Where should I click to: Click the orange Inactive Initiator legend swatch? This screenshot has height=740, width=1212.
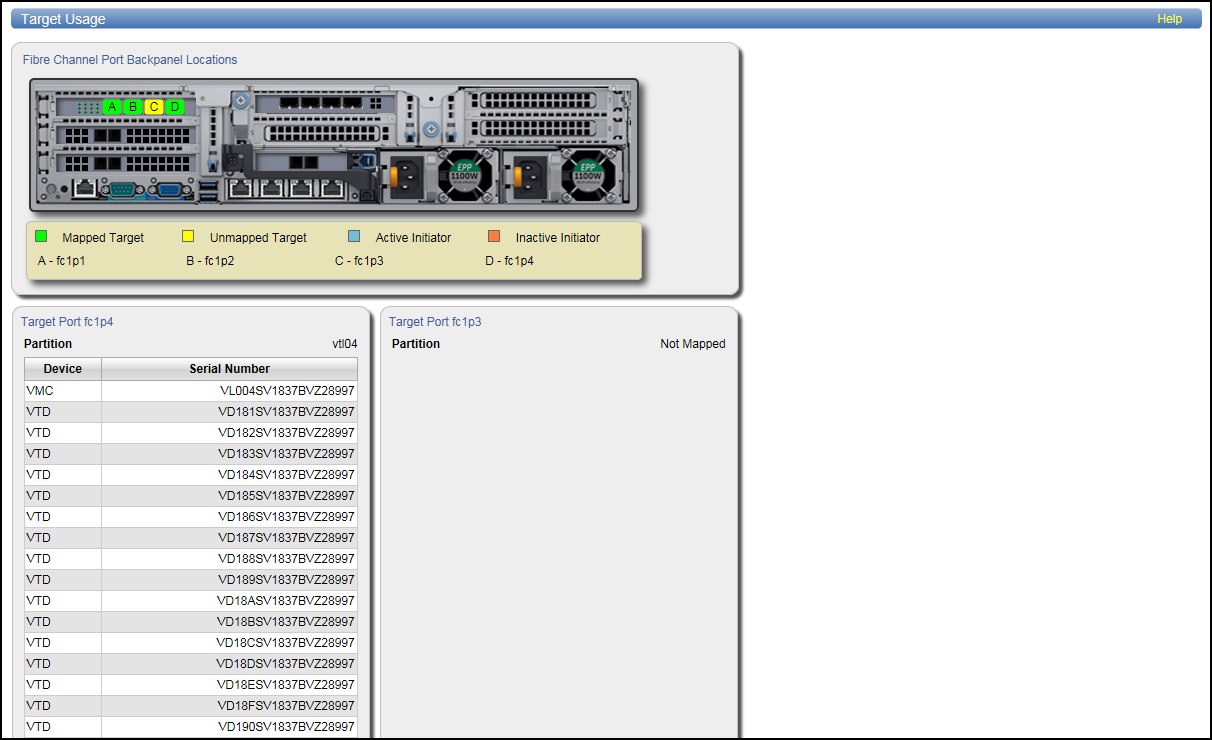(x=494, y=237)
